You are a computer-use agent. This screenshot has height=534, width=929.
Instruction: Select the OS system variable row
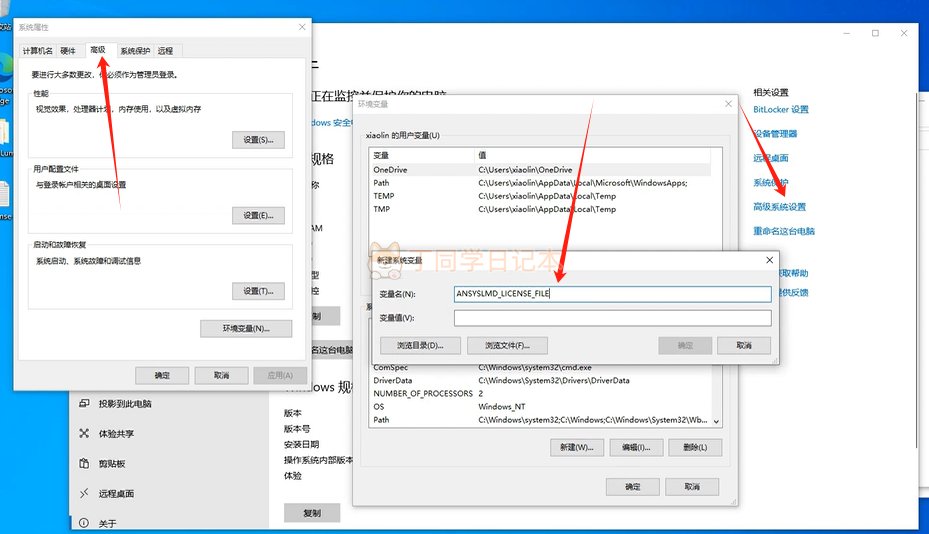click(540, 407)
